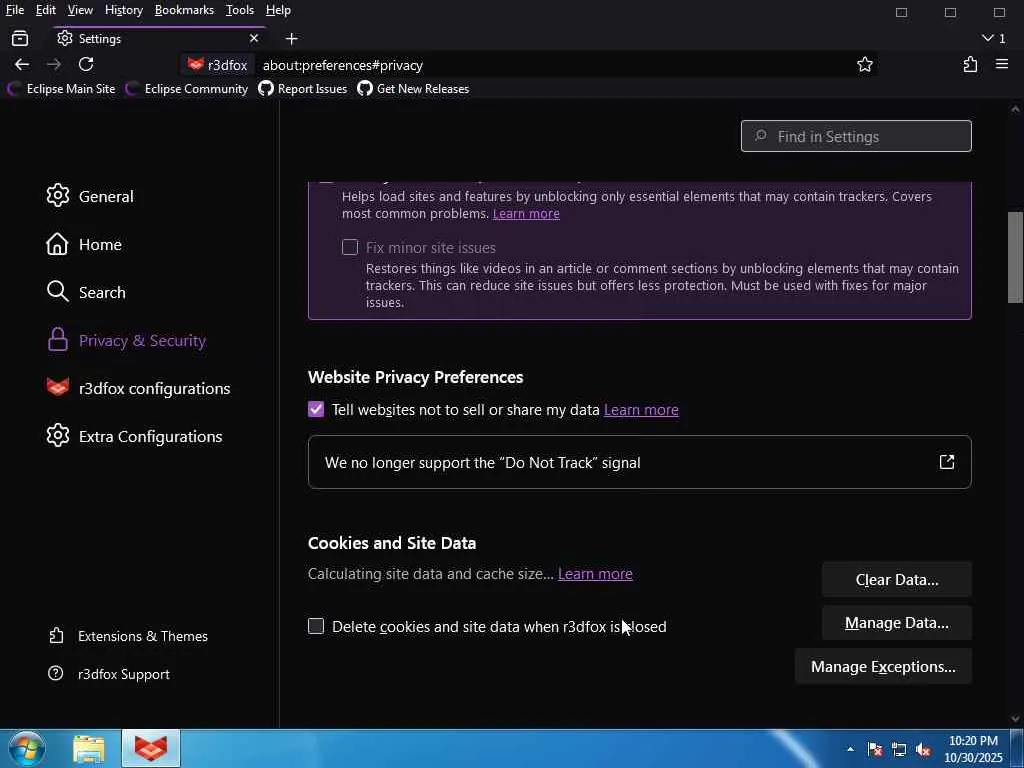Image resolution: width=1024 pixels, height=768 pixels.
Task: Open the Home settings category
Action: pyautogui.click(x=84, y=244)
